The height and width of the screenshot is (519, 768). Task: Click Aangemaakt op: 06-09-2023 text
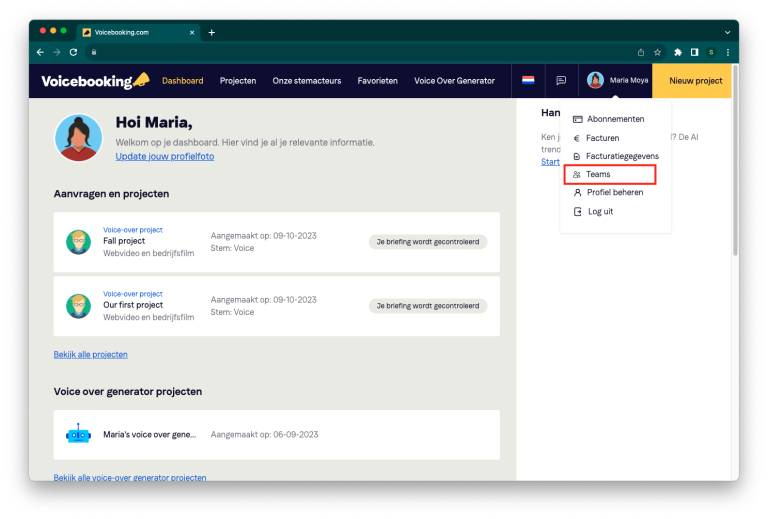[264, 435]
